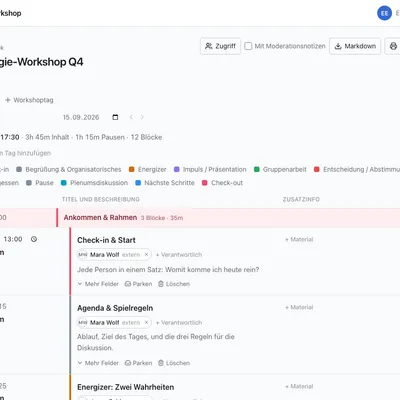Image resolution: width=400 pixels, height=400 pixels.
Task: Click the Energizer: Zwei Wahrheiten title
Action: tap(125, 387)
